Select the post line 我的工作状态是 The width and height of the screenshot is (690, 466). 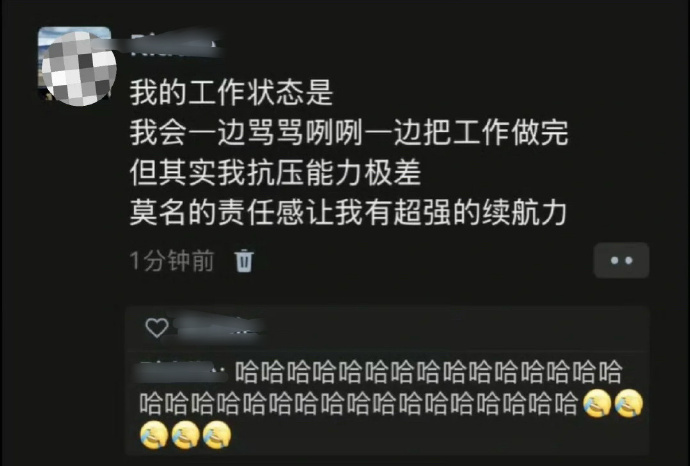(231, 92)
